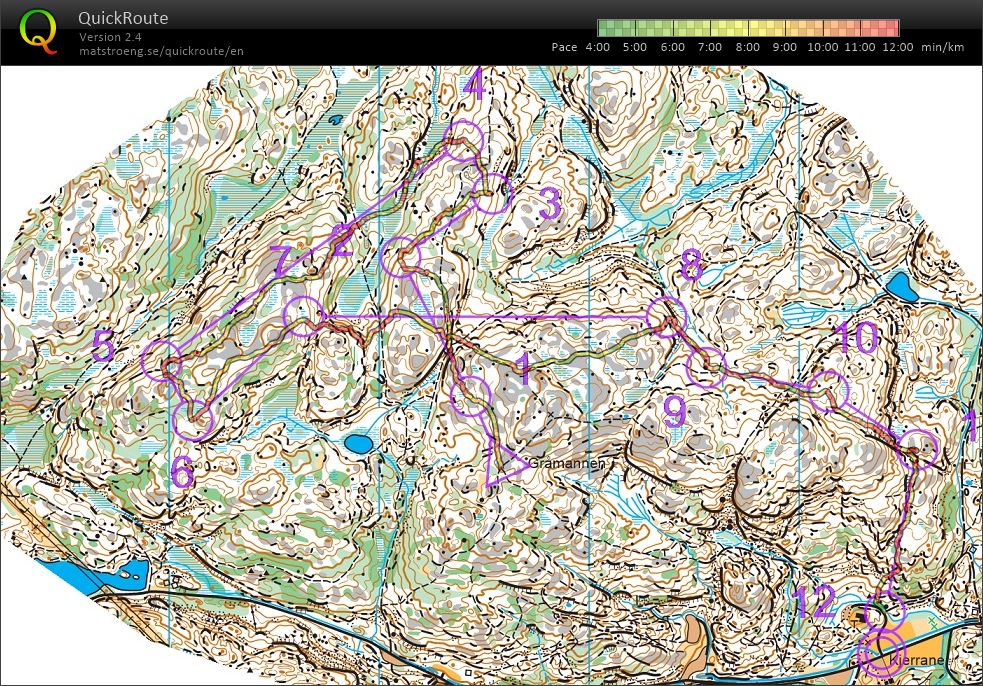Click the 10:00 pace label
The width and height of the screenshot is (983, 686).
(823, 47)
